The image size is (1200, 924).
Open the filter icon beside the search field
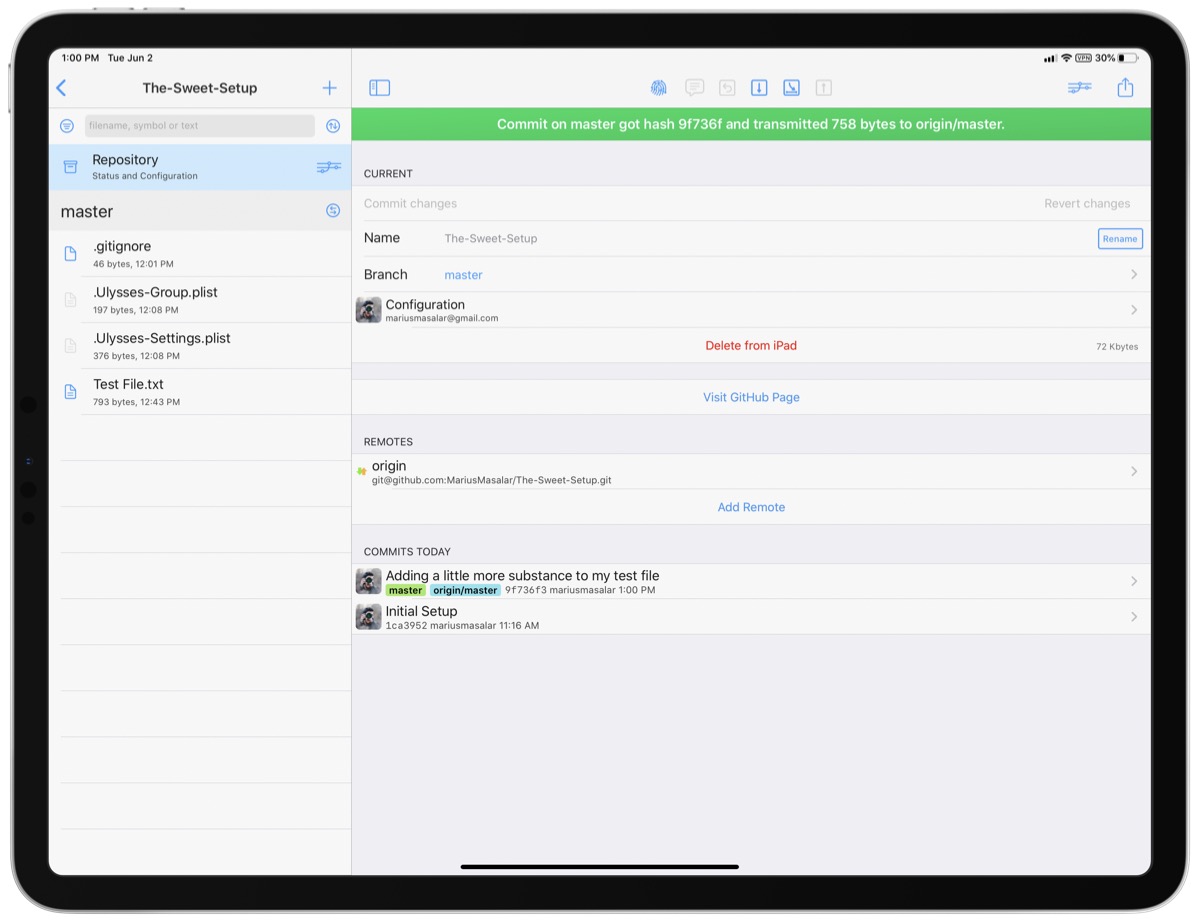[x=67, y=126]
